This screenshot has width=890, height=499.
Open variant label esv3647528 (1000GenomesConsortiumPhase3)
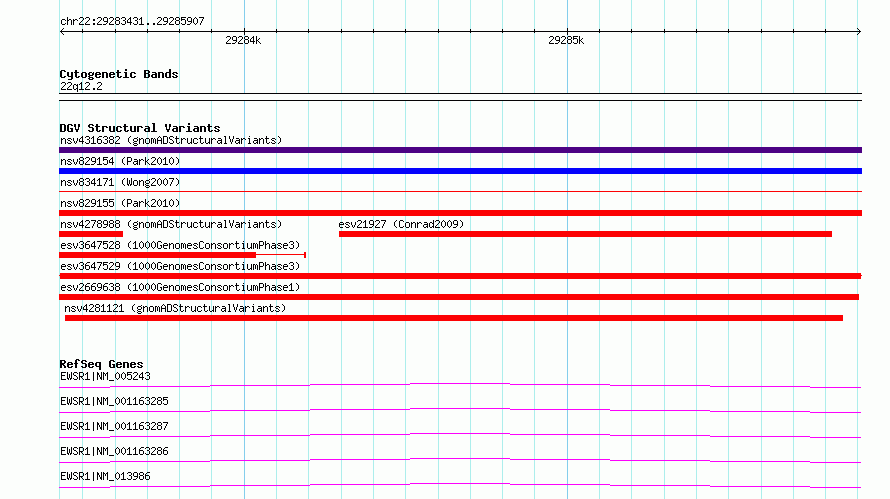tap(180, 245)
